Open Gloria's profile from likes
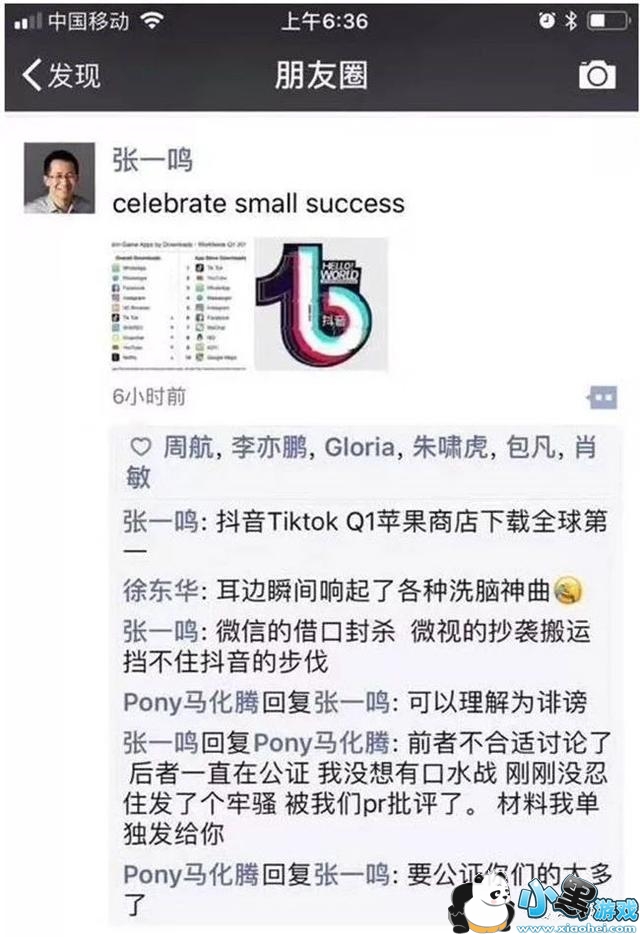Viewport: 640px width, 937px height. (360, 447)
